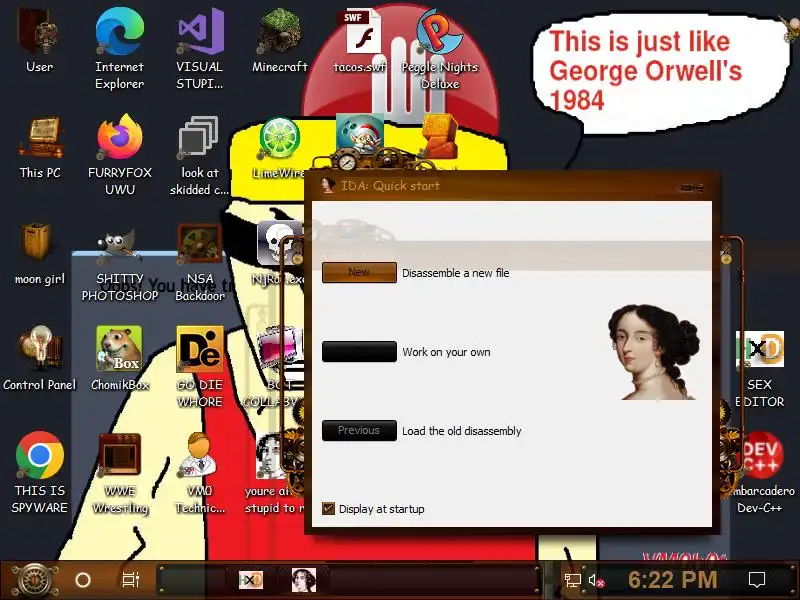Open the NjRat.exe skull icon
Screen dimensions: 800x600
(280, 254)
